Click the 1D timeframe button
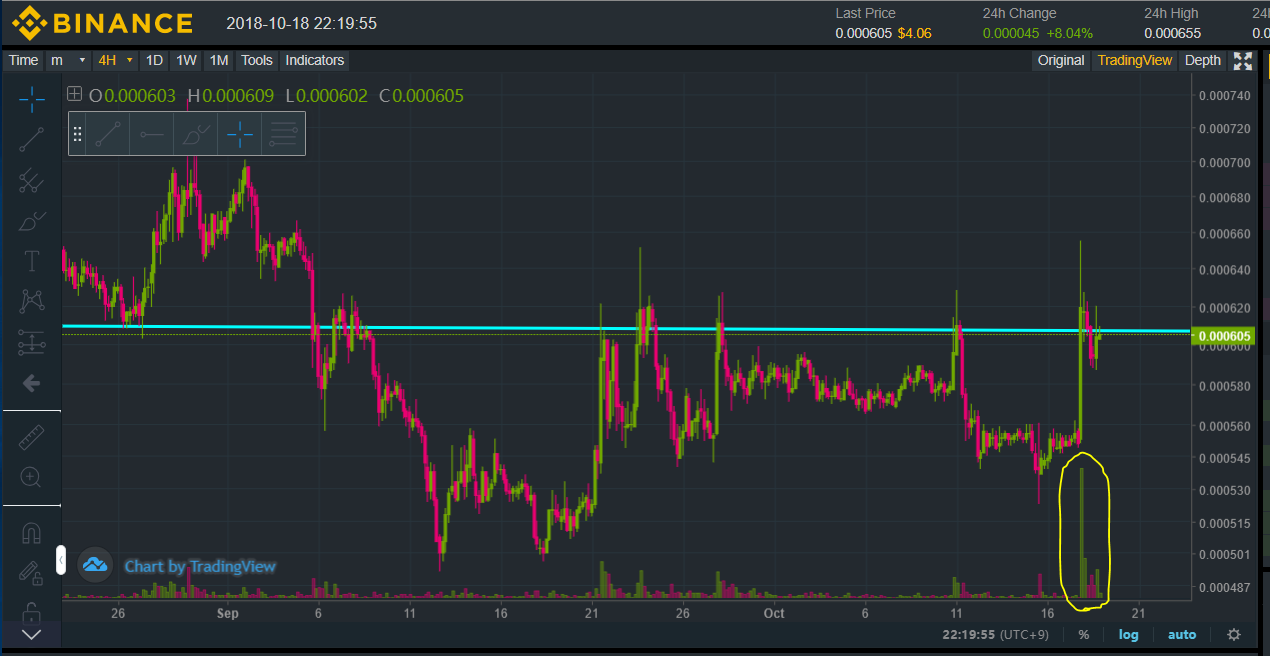Viewport: 1270px width, 656px height. click(x=154, y=61)
